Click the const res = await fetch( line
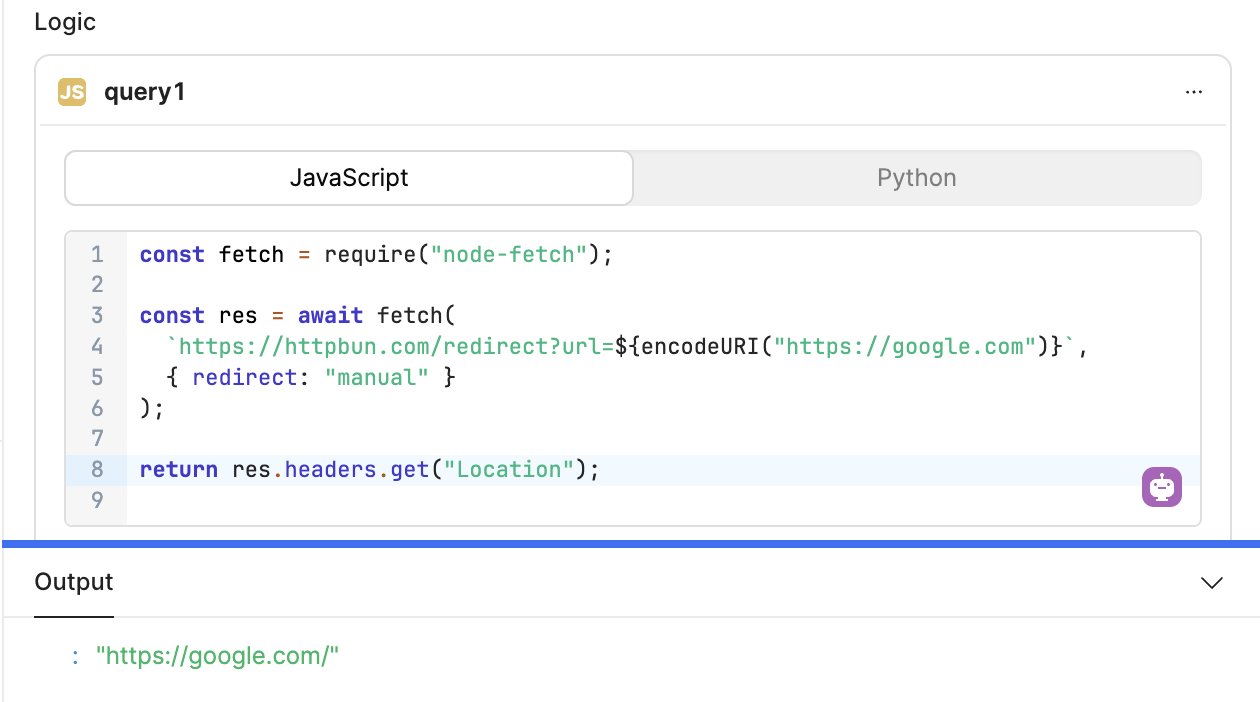Screen dimensions: 1260x702 click(297, 316)
